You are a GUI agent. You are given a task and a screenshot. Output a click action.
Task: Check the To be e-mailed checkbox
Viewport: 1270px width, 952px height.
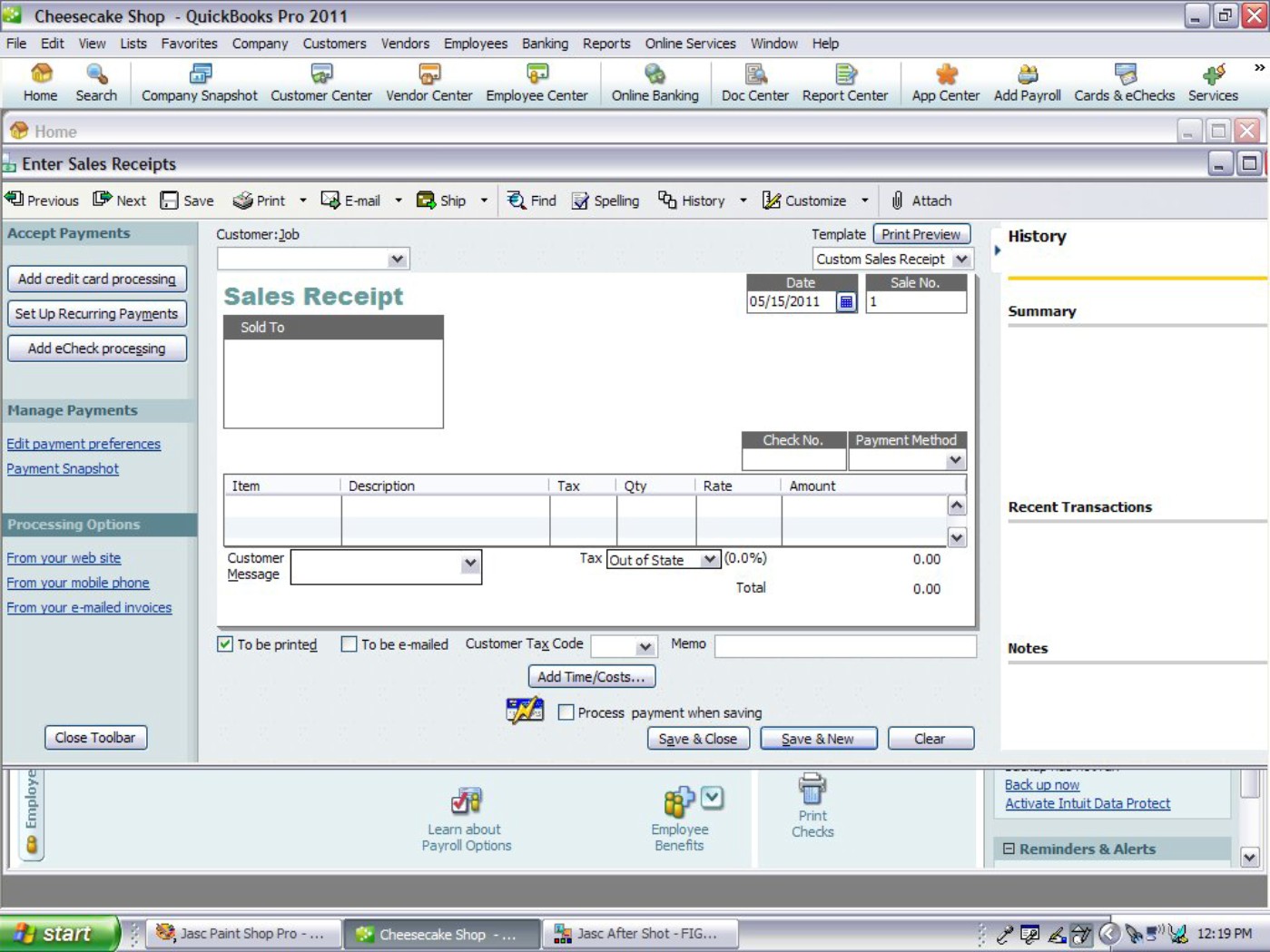pos(349,644)
